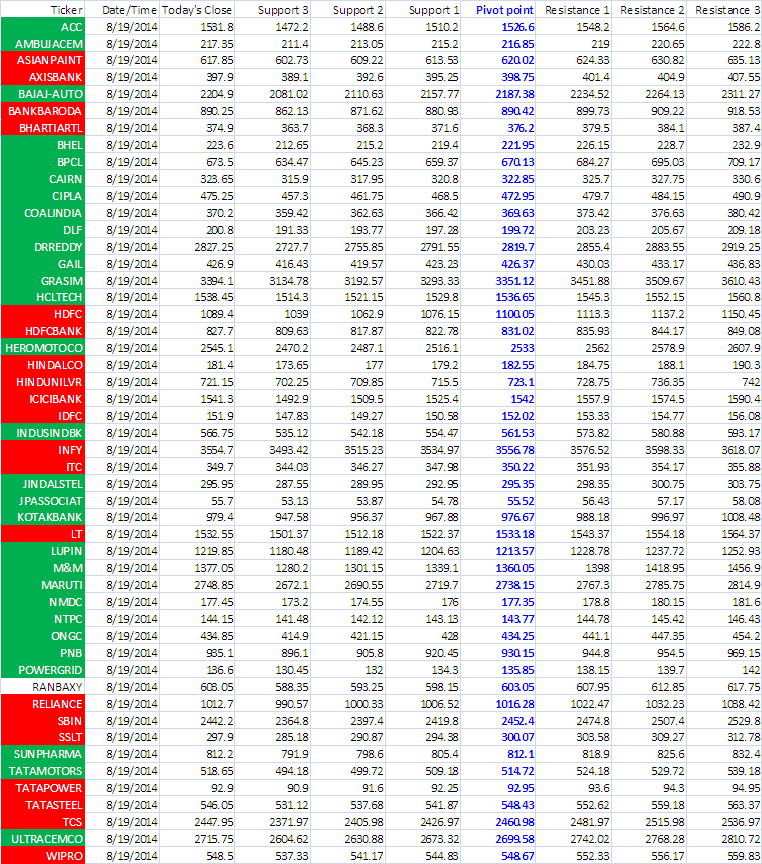This screenshot has height=864, width=762.
Task: Click the Today's Close header cell
Action: tap(197, 10)
